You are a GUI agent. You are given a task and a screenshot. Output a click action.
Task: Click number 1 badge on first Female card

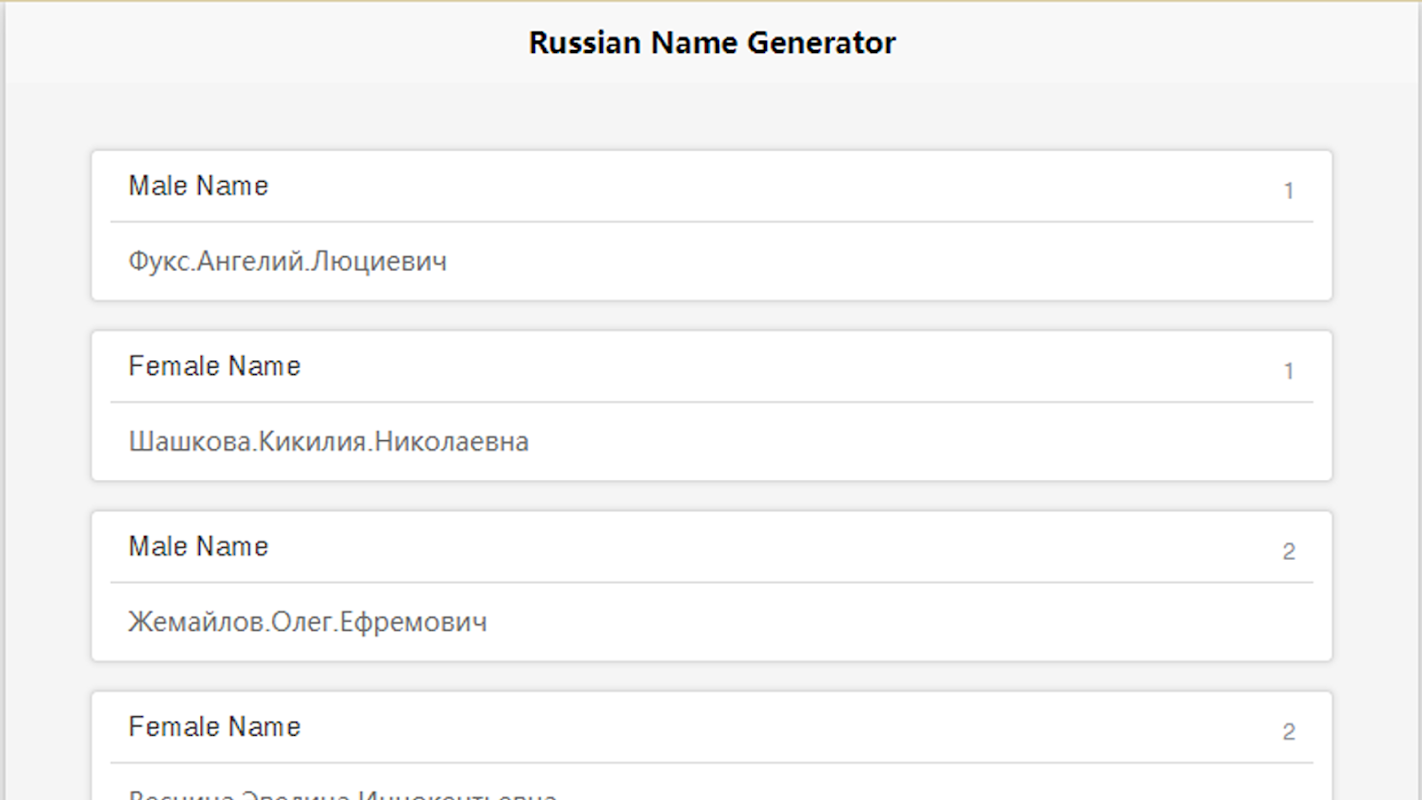click(1288, 372)
